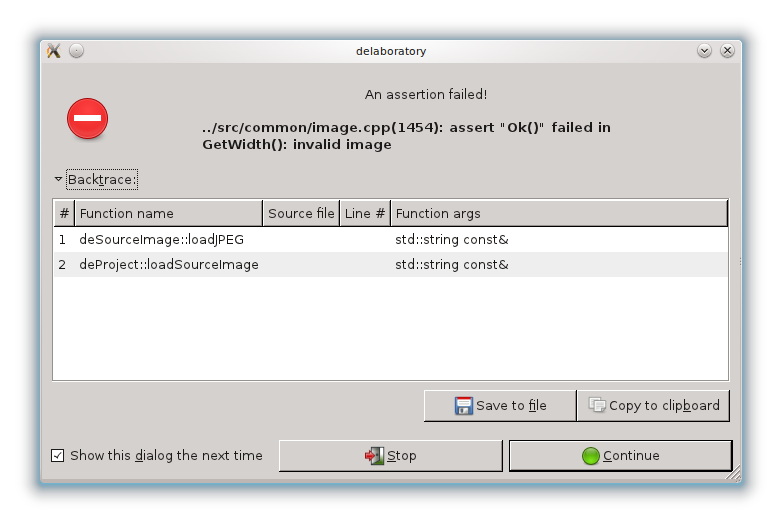Save backtrace using Save to file button
Viewport: 782px width, 523px height.
click(x=500, y=406)
